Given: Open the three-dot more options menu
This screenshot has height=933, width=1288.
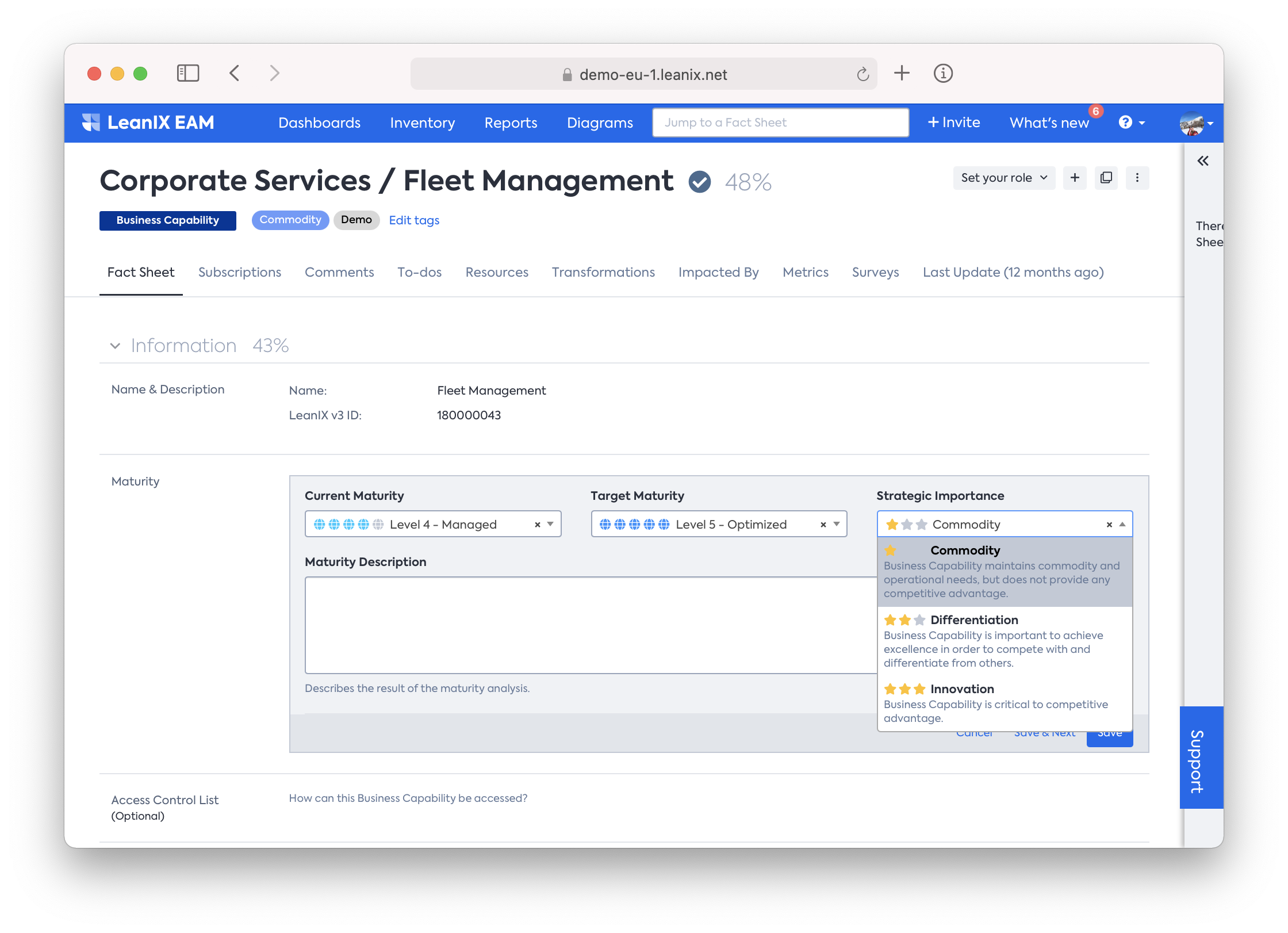Looking at the screenshot, I should 1137,178.
